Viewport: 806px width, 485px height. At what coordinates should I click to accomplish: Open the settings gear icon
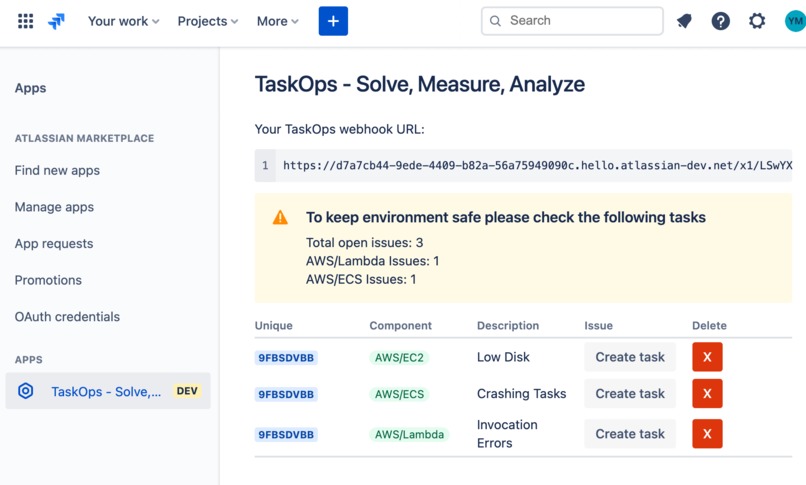pos(757,21)
